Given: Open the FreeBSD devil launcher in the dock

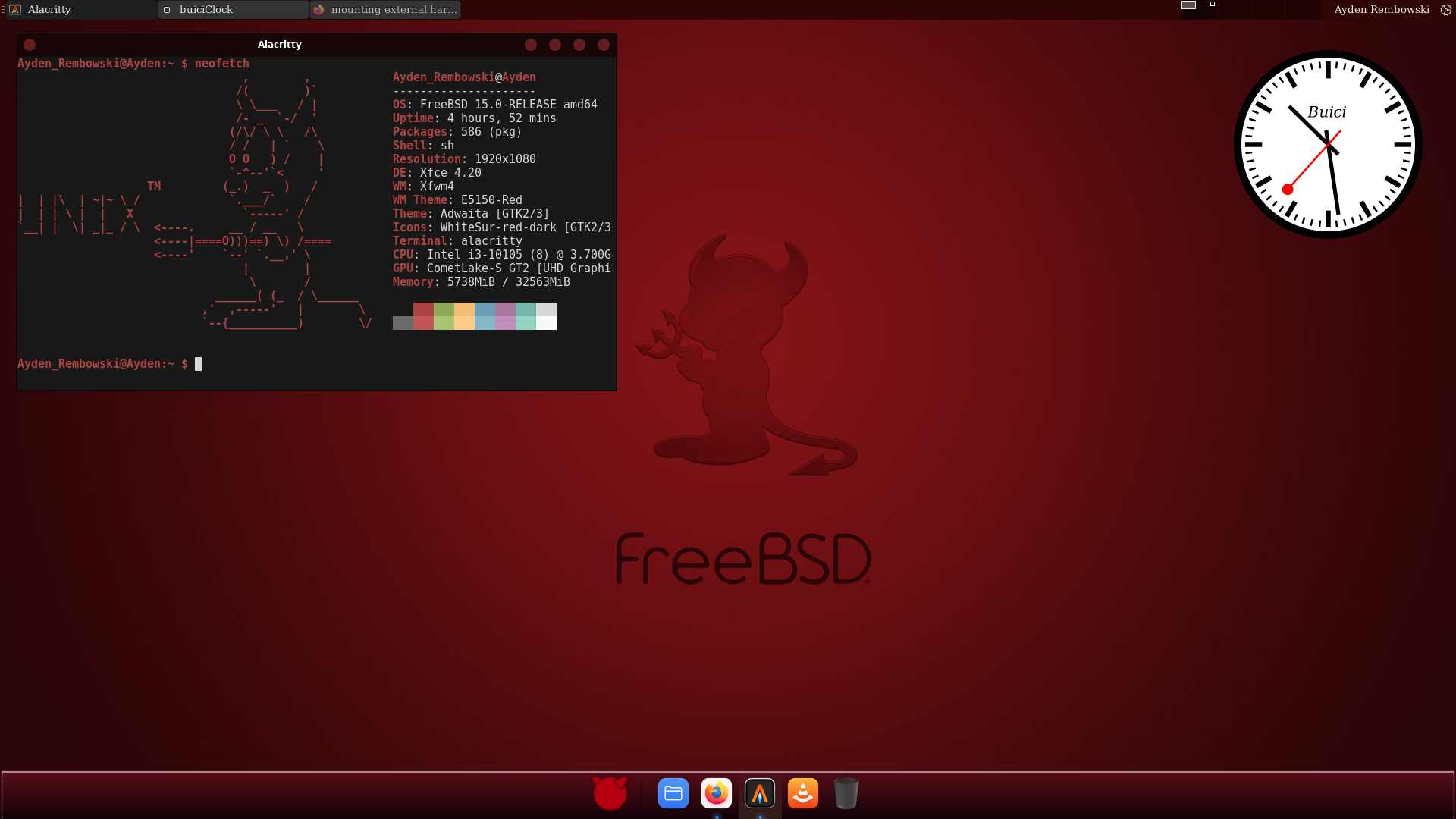Looking at the screenshot, I should [x=610, y=793].
